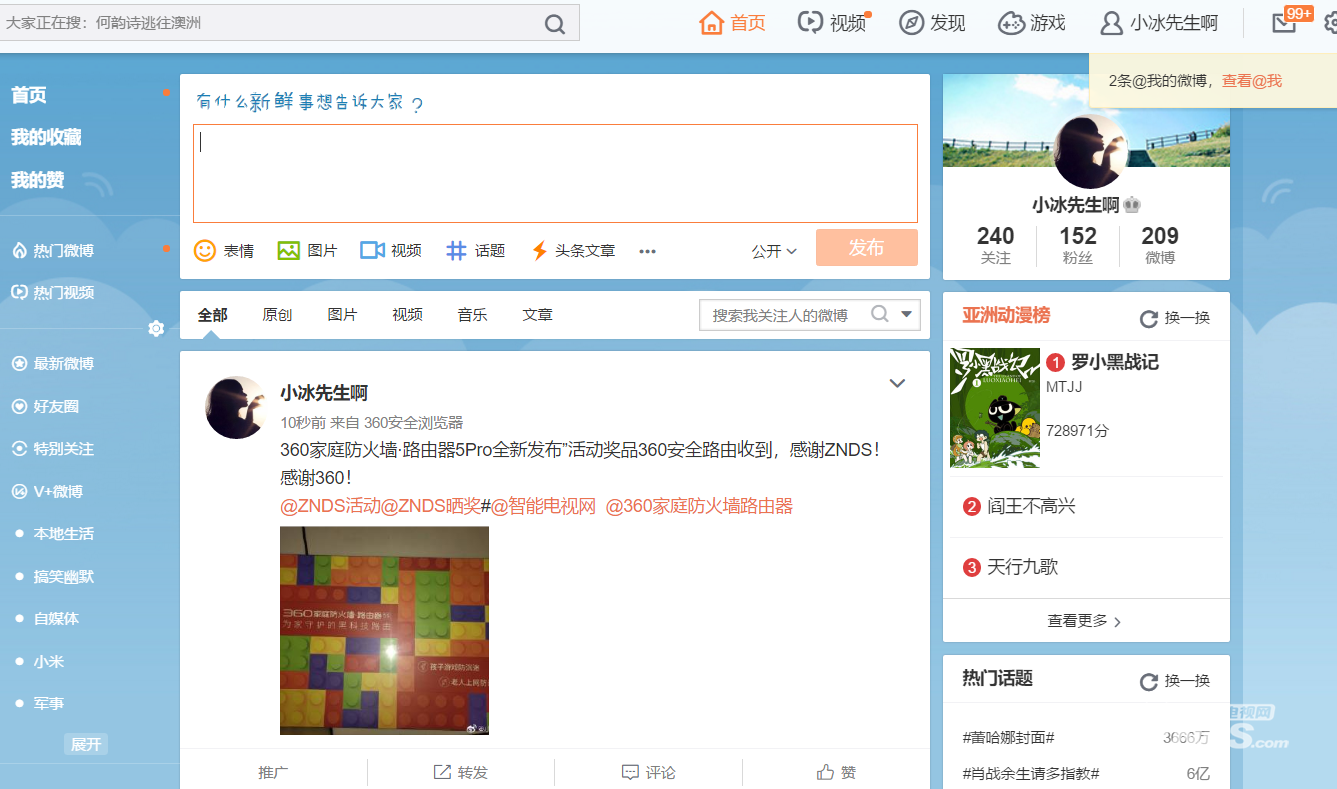Open the 罗小黑战记 comic cover thumbnail

994,408
